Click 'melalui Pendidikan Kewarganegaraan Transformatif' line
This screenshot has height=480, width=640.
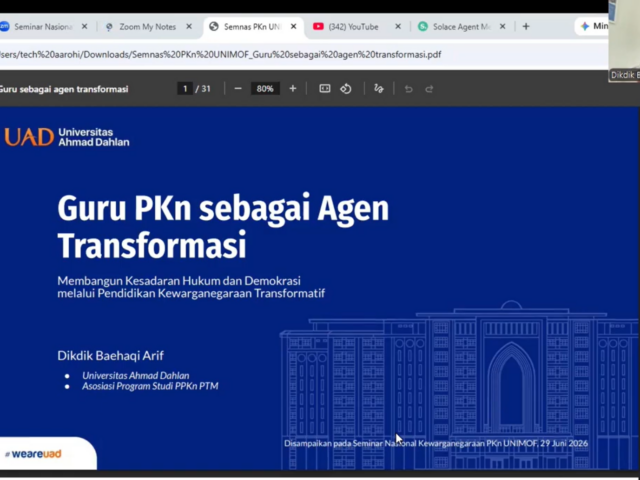point(191,293)
